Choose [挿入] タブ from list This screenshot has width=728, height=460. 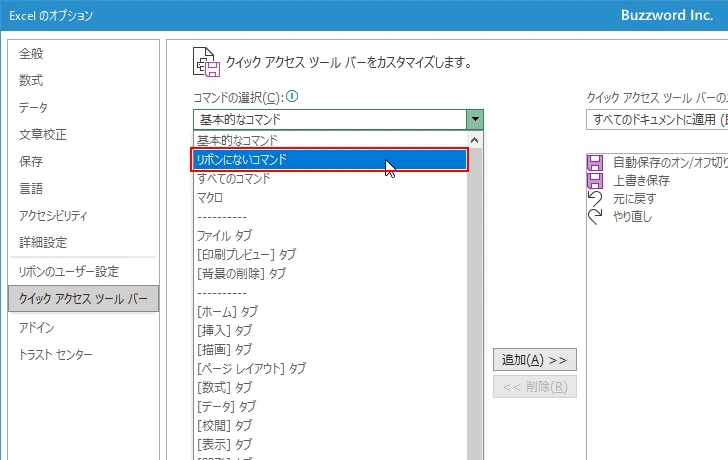point(330,330)
